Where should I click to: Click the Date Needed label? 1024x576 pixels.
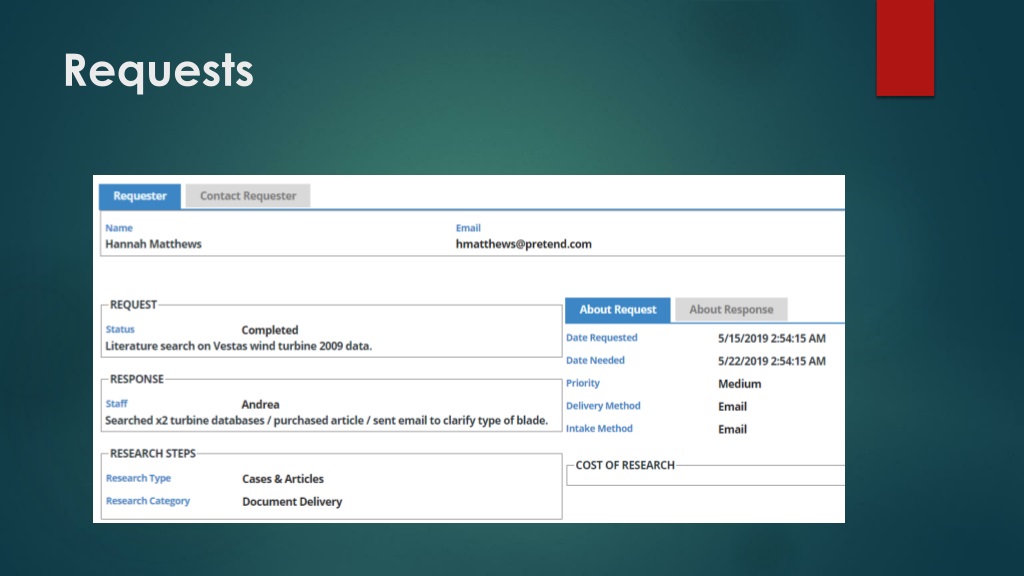[x=595, y=360]
